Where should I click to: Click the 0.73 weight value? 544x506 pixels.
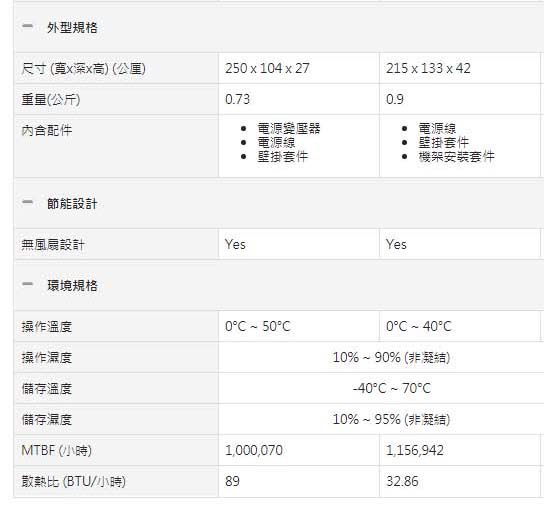coord(237,100)
